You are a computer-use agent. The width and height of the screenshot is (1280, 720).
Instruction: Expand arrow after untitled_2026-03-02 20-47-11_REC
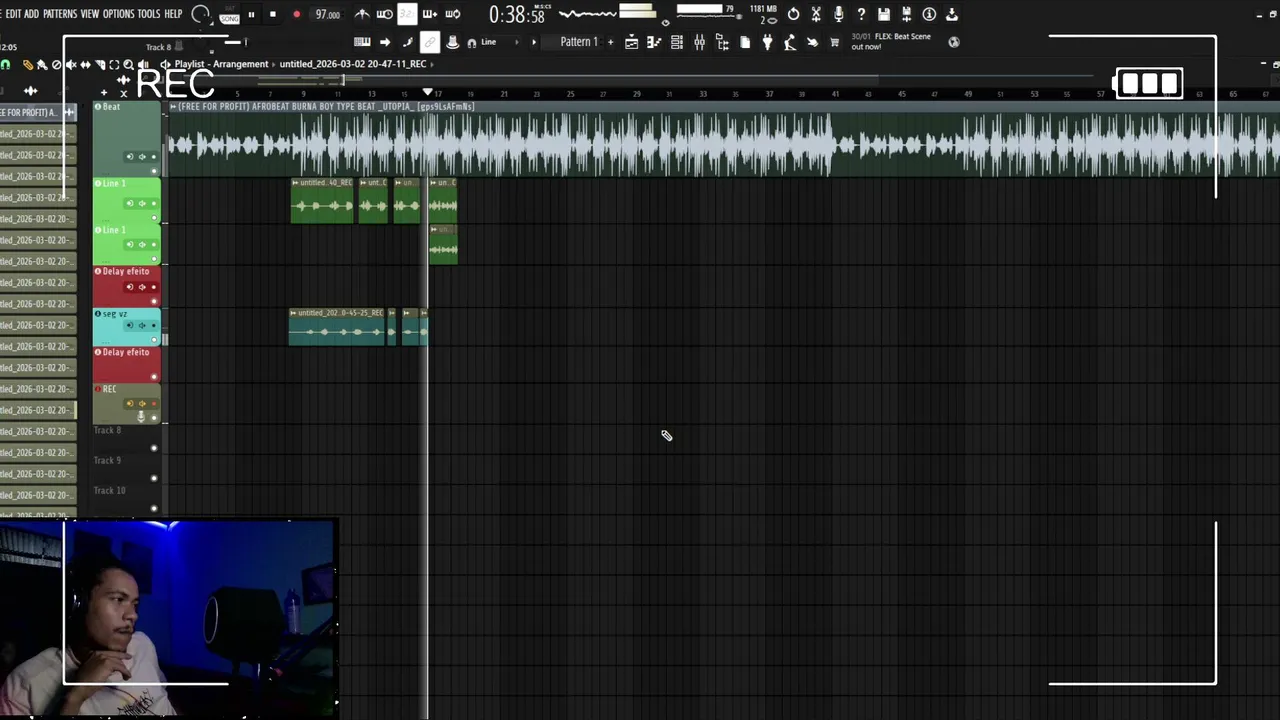[x=433, y=64]
